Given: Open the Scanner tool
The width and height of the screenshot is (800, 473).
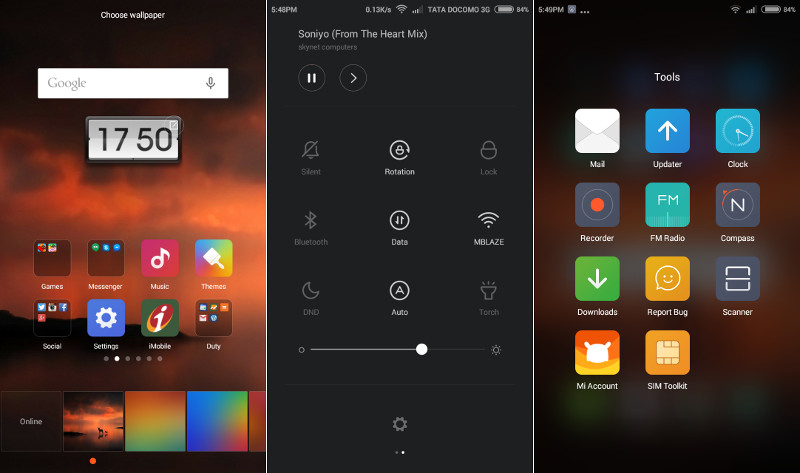Looking at the screenshot, I should 737,279.
